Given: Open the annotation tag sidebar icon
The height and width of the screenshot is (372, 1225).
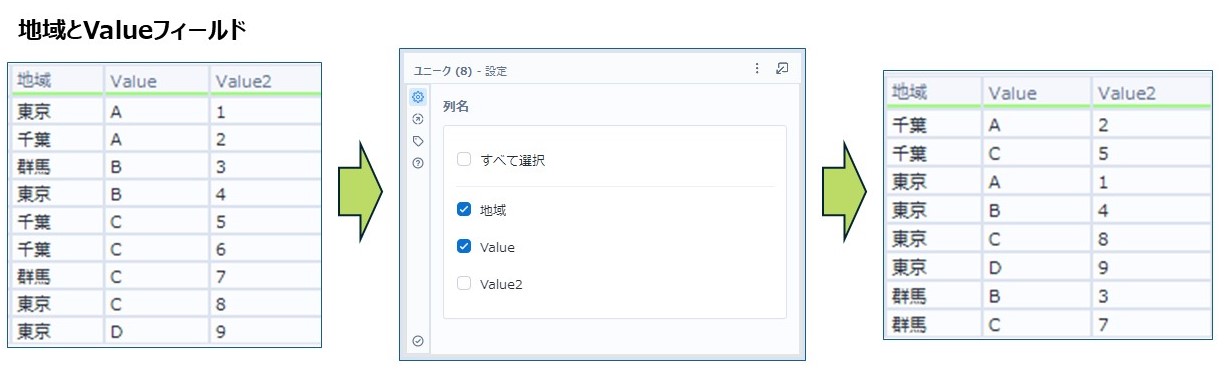Looking at the screenshot, I should pyautogui.click(x=418, y=141).
